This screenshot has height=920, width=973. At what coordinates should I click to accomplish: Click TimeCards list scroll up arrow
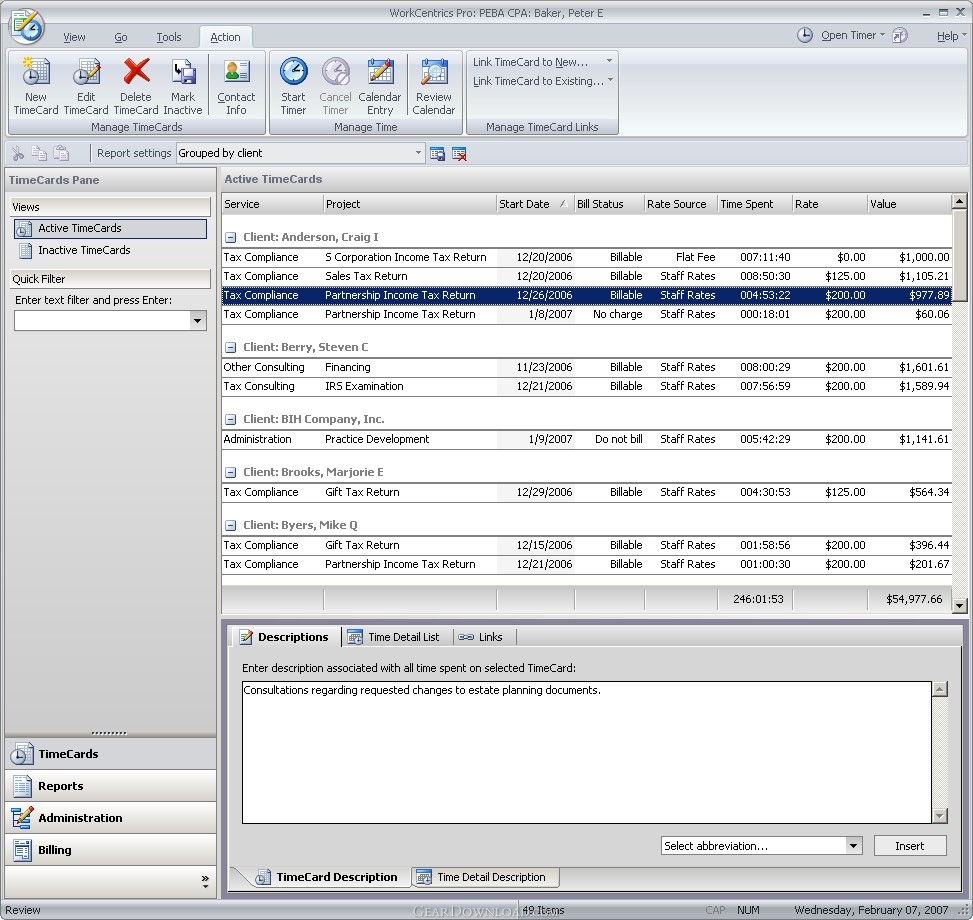point(959,201)
